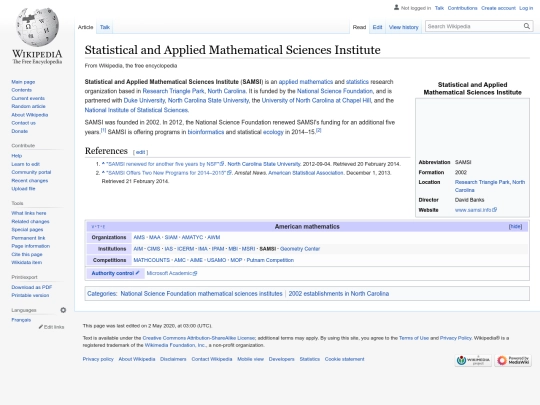Click the Powered by MediaWiki badge
The height and width of the screenshot is (405, 540).
(513, 360)
